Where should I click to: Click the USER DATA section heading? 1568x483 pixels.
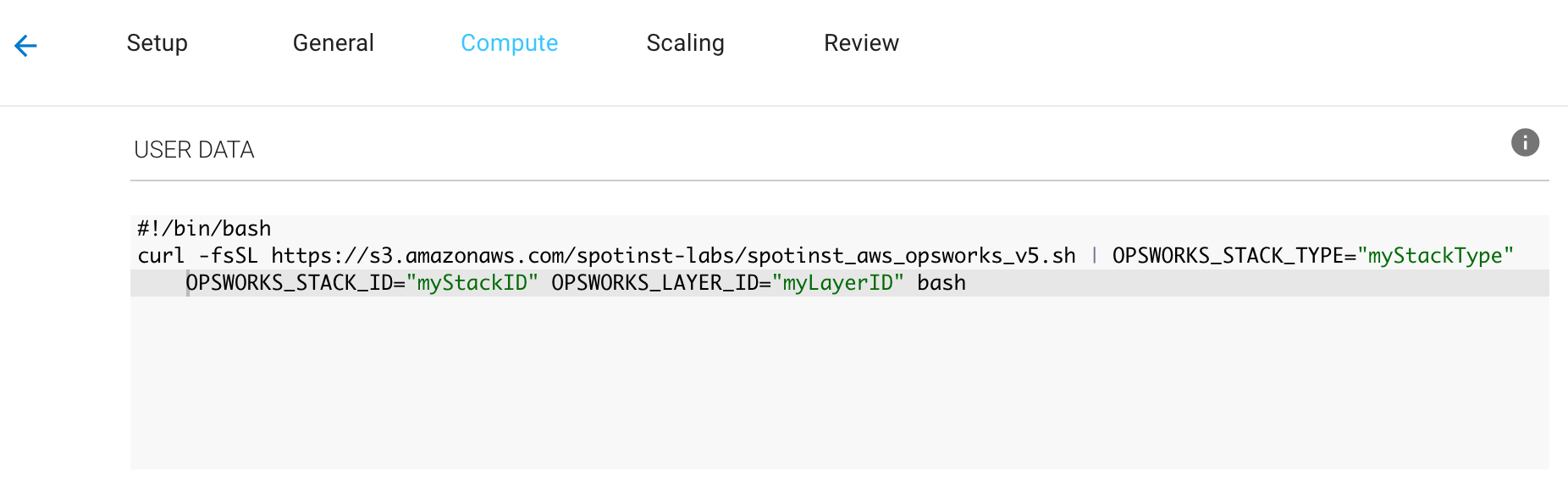(194, 150)
